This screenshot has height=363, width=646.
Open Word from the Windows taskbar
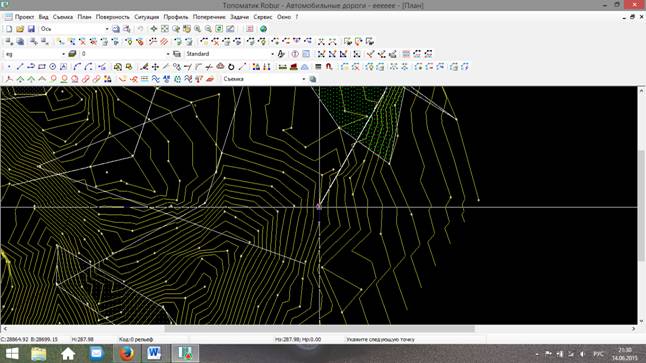click(154, 354)
